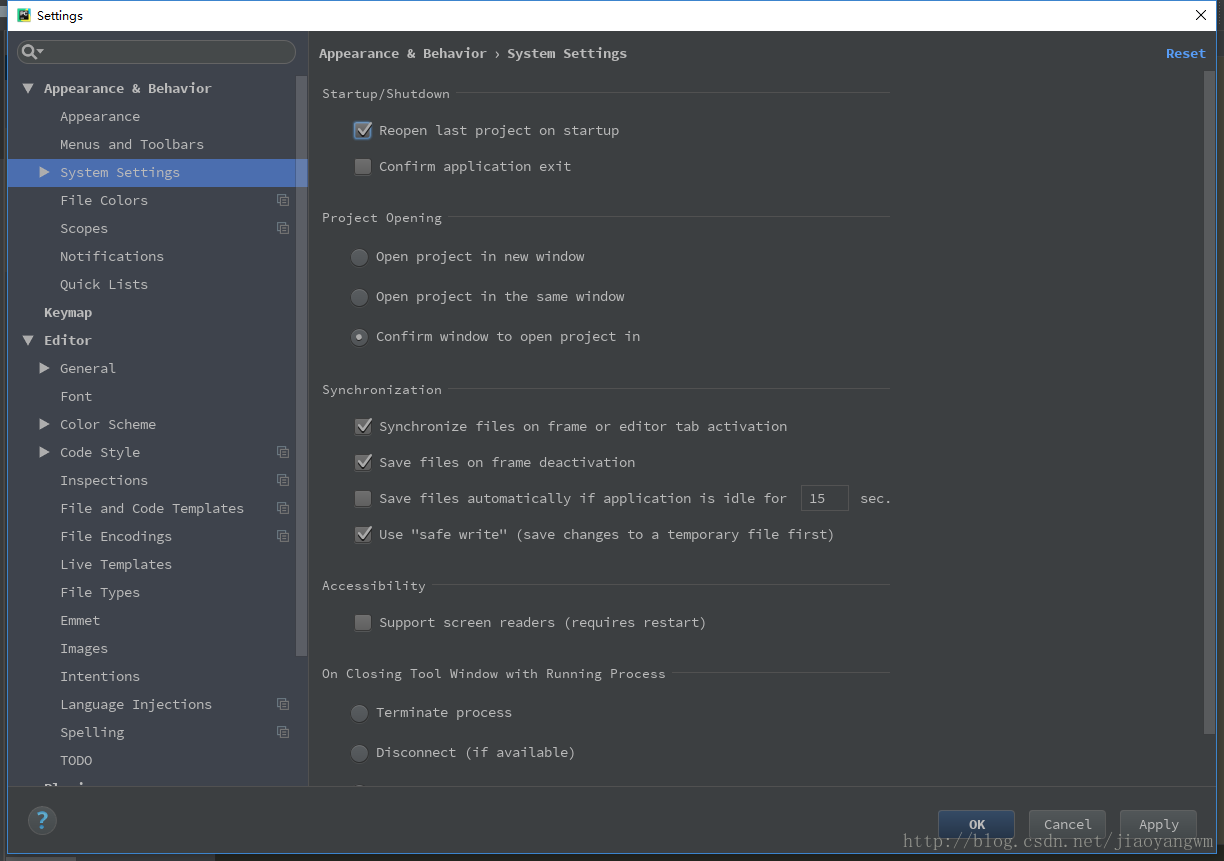Screen dimensions: 1224x861
Task: Enable Confirm application exit checkbox
Action: pyautogui.click(x=363, y=167)
